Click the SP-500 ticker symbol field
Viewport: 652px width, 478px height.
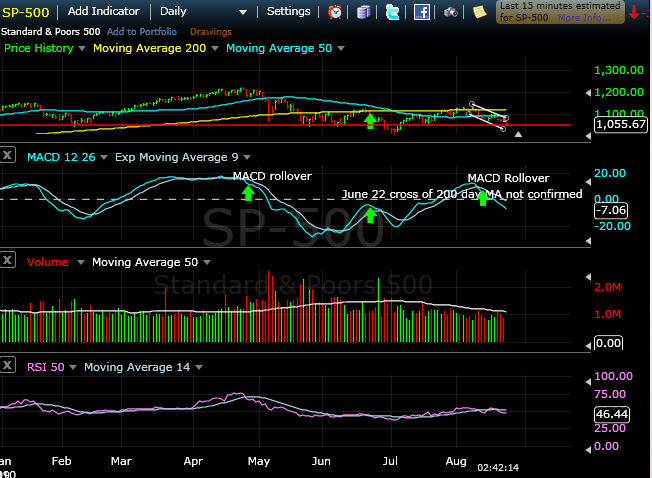pos(26,12)
